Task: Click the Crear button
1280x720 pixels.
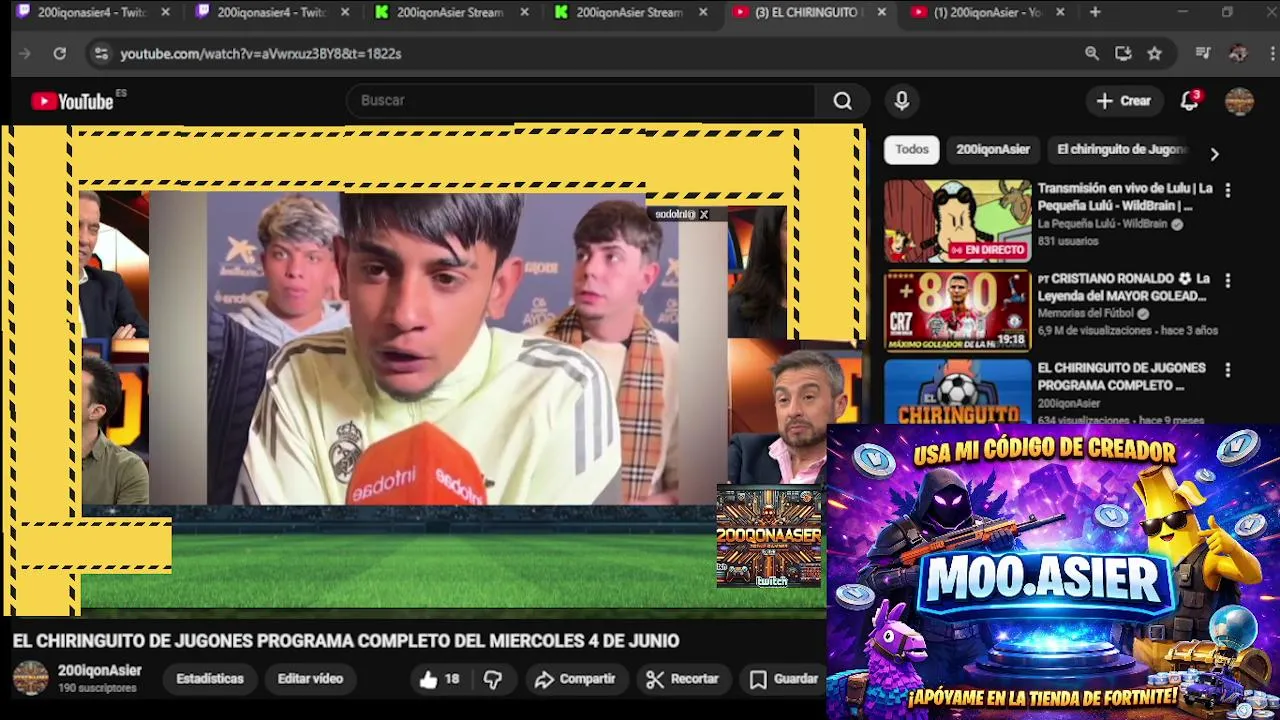Action: click(x=1124, y=101)
